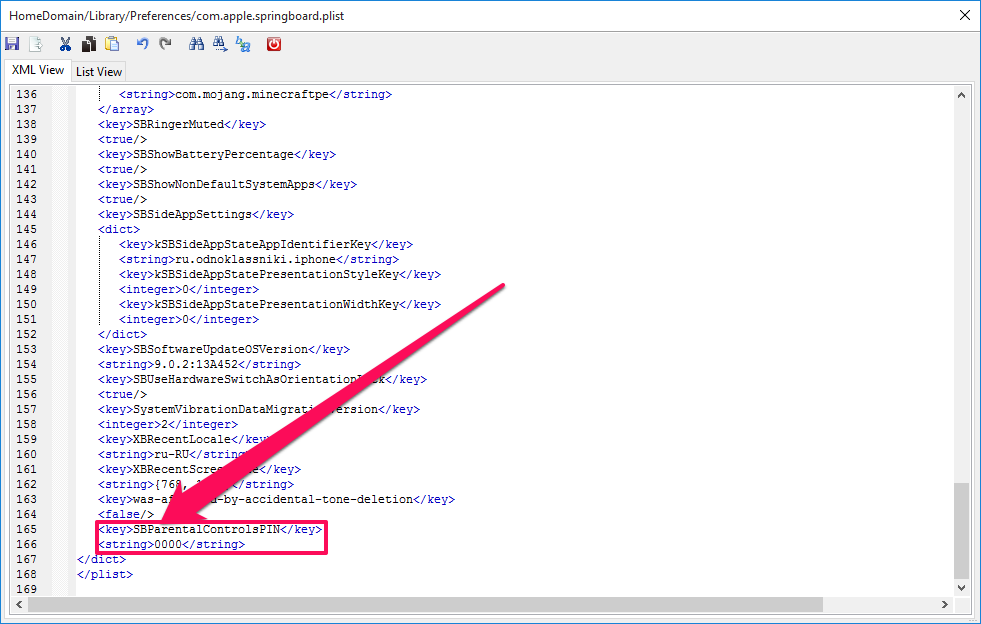
Task: Switch to the List View tab
Action: click(99, 71)
